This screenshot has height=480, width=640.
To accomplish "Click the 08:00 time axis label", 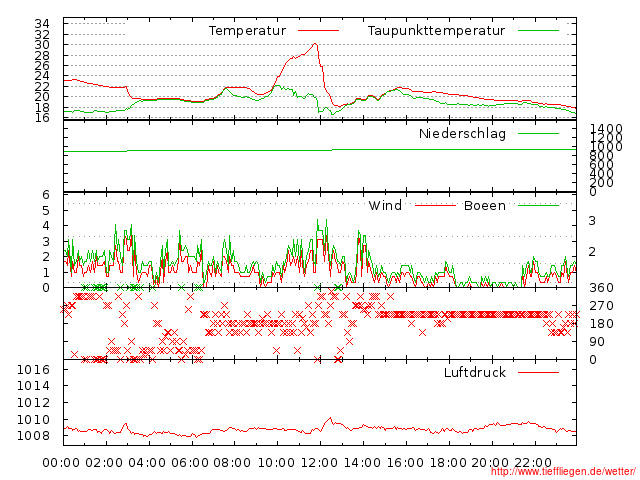I will point(232,463).
